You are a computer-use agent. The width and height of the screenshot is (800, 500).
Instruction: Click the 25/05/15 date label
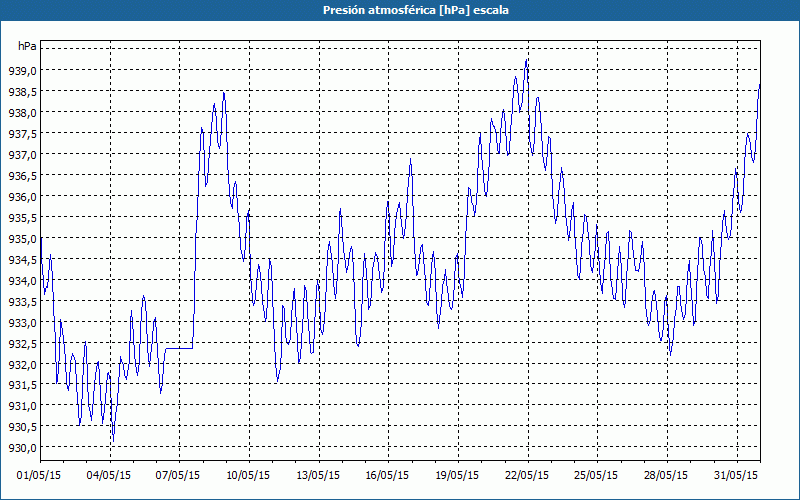[596, 476]
